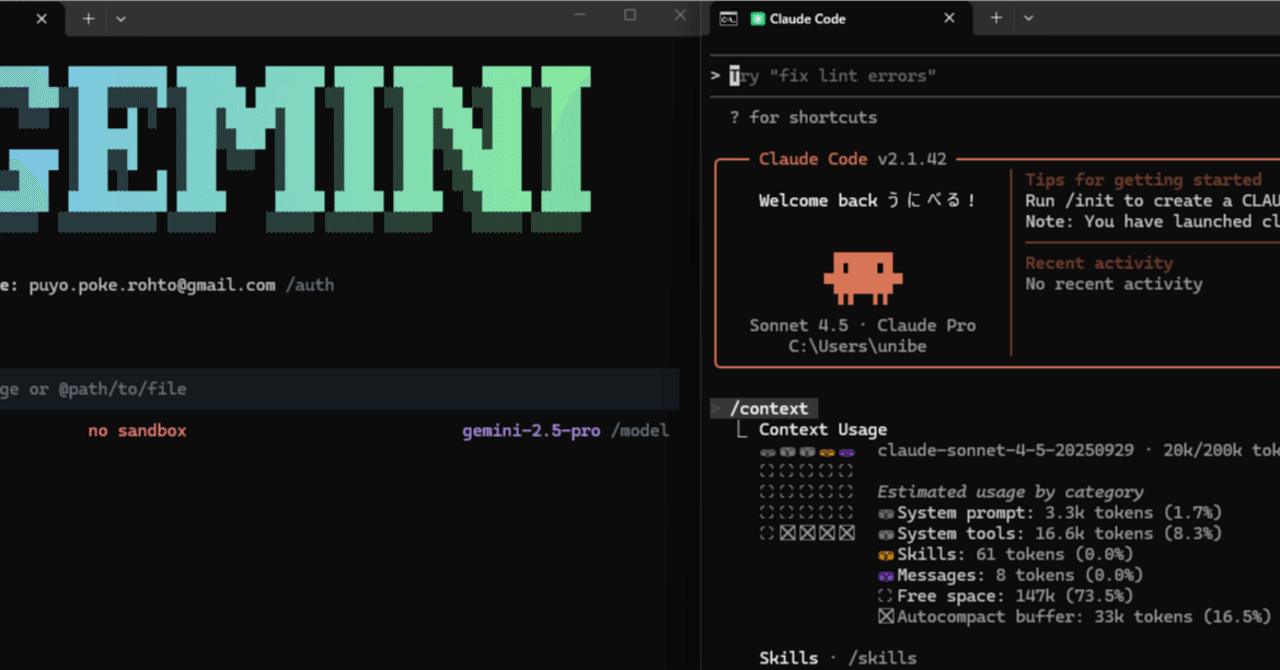This screenshot has height=670, width=1280.
Task: Click the 'Recent activity' heading
Action: [1099, 263]
